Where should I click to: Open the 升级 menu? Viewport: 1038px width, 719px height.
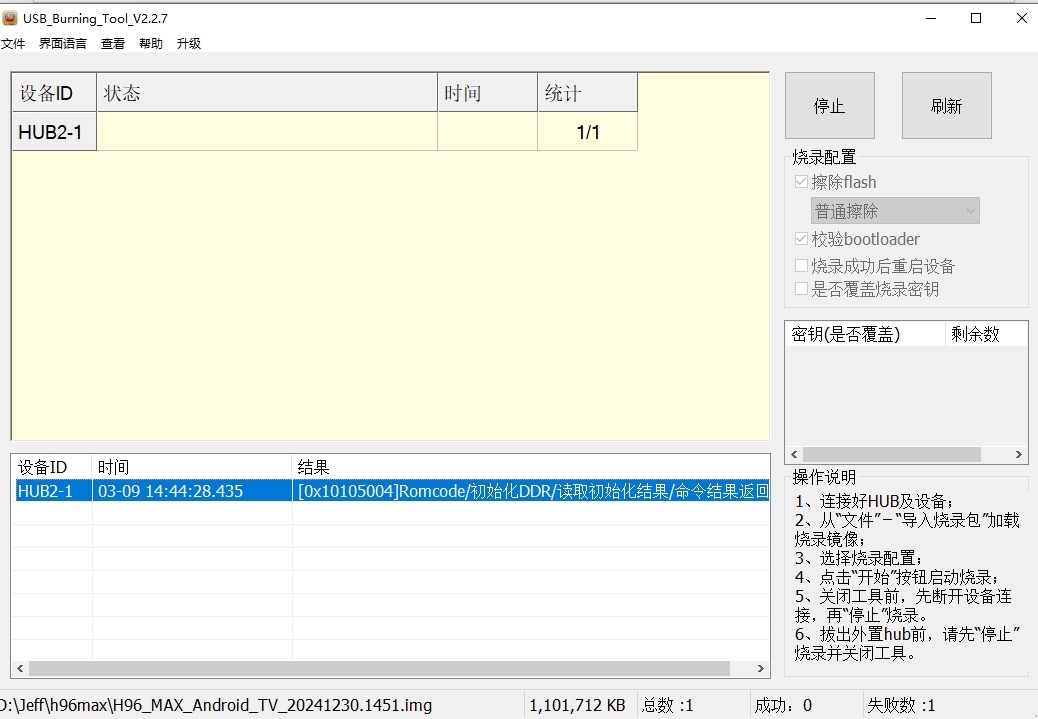click(x=189, y=44)
